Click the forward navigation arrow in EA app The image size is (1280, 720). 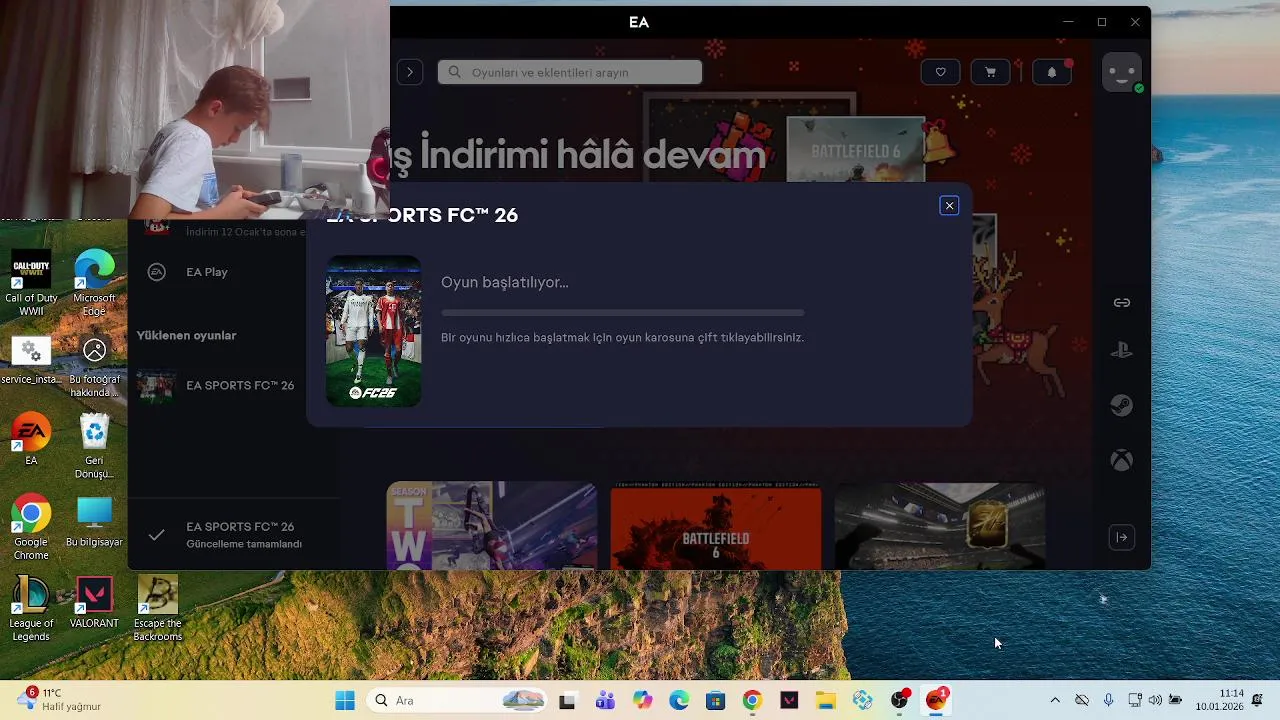[x=409, y=72]
